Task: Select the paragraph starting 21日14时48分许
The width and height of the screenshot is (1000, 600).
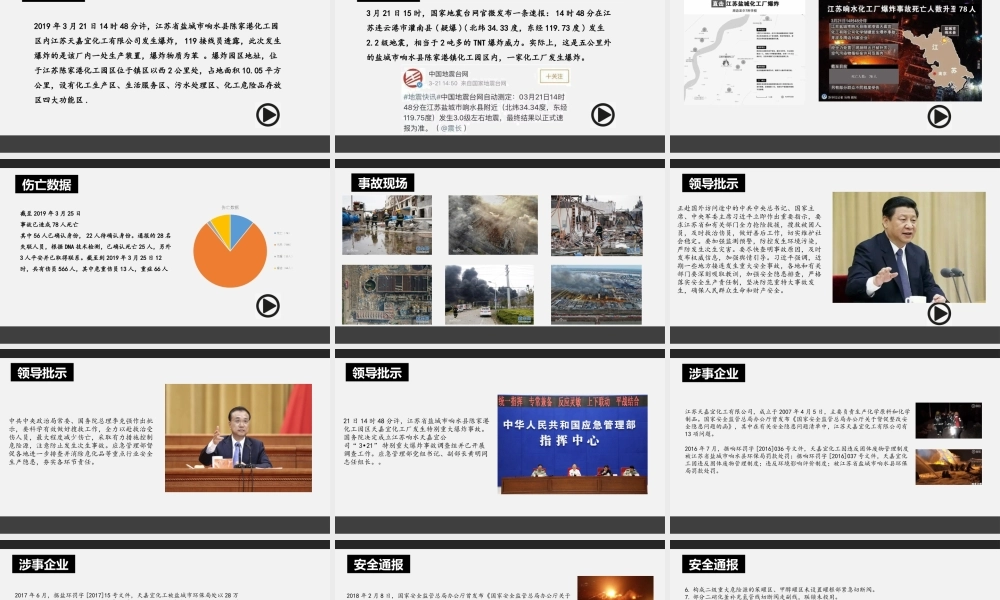Action: click(x=416, y=441)
